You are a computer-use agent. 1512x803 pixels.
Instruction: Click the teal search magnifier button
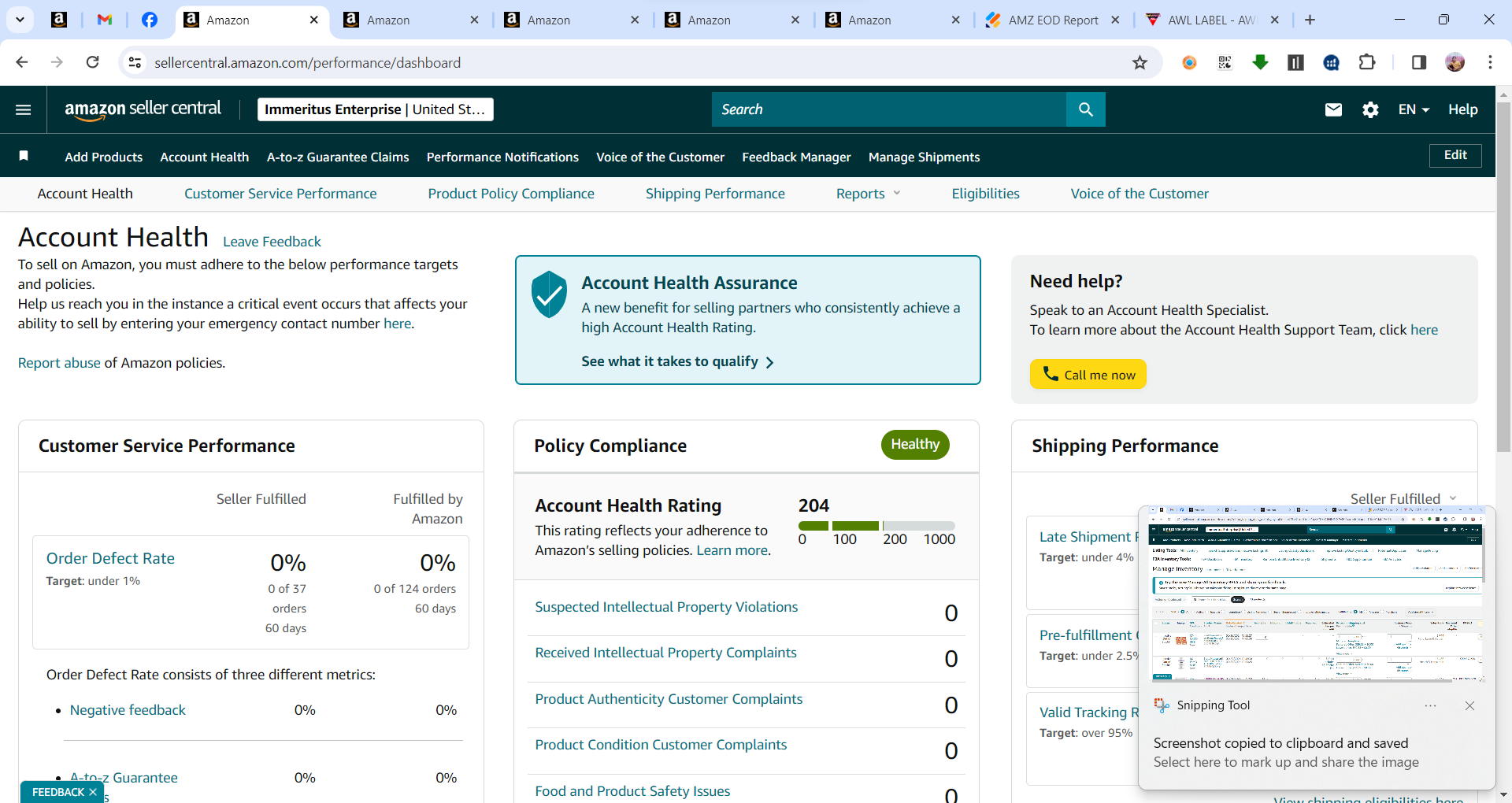(x=1085, y=109)
